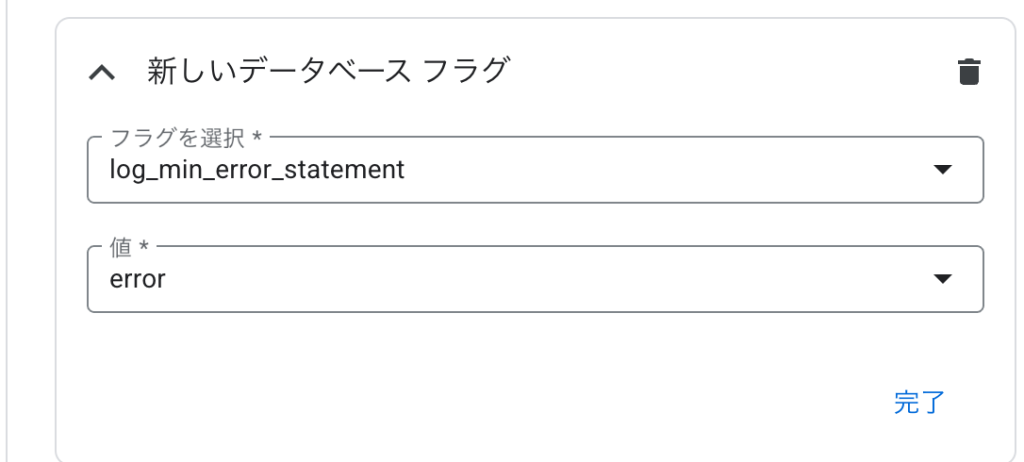Expand the value combo box triangle
1024x462 pixels.
[x=942, y=279]
